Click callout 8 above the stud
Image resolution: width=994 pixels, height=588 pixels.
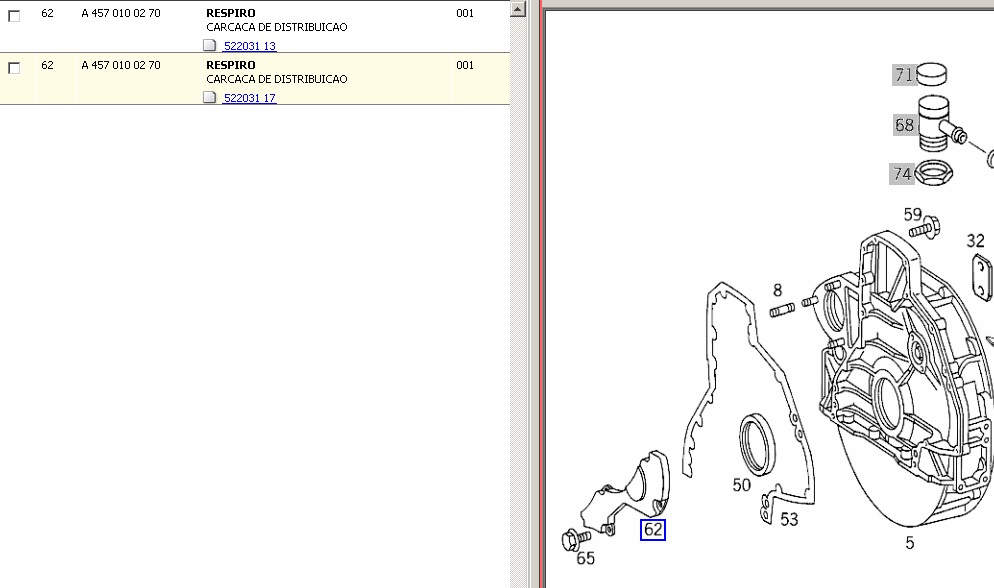(777, 291)
